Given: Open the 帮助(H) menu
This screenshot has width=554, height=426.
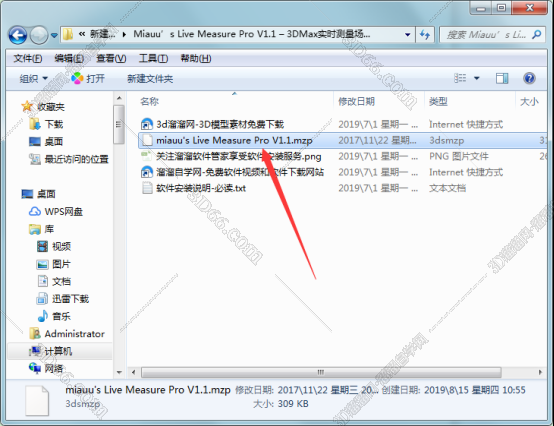Looking at the screenshot, I should (x=196, y=58).
